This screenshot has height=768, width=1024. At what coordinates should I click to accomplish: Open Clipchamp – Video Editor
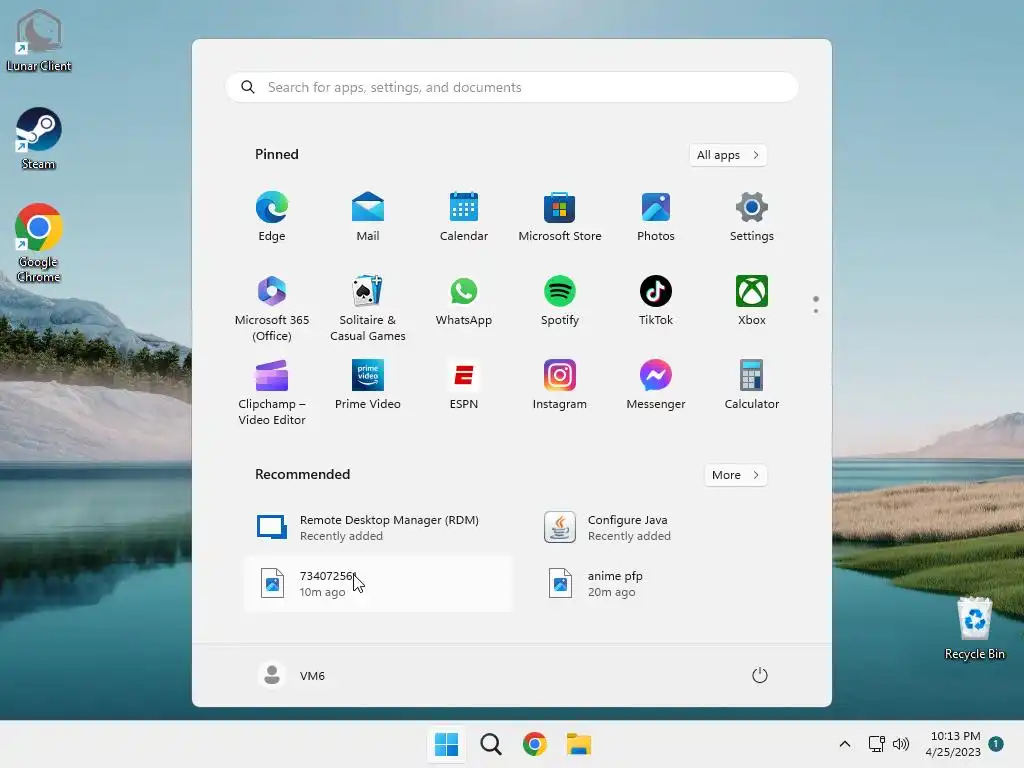272,392
